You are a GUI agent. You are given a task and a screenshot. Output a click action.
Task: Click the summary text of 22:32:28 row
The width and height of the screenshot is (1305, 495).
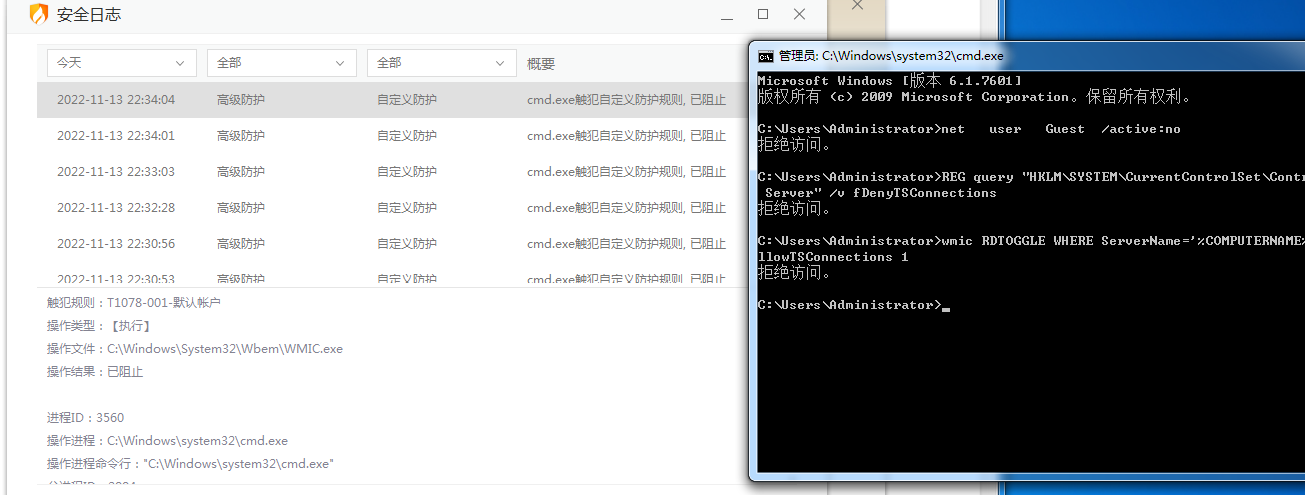click(x=627, y=208)
